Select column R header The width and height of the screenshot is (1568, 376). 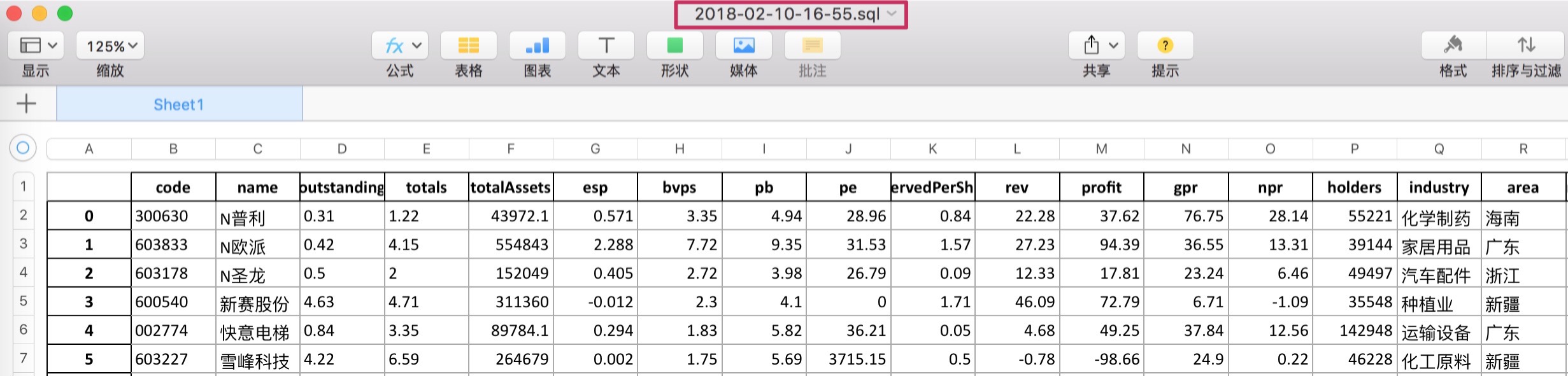(1523, 149)
